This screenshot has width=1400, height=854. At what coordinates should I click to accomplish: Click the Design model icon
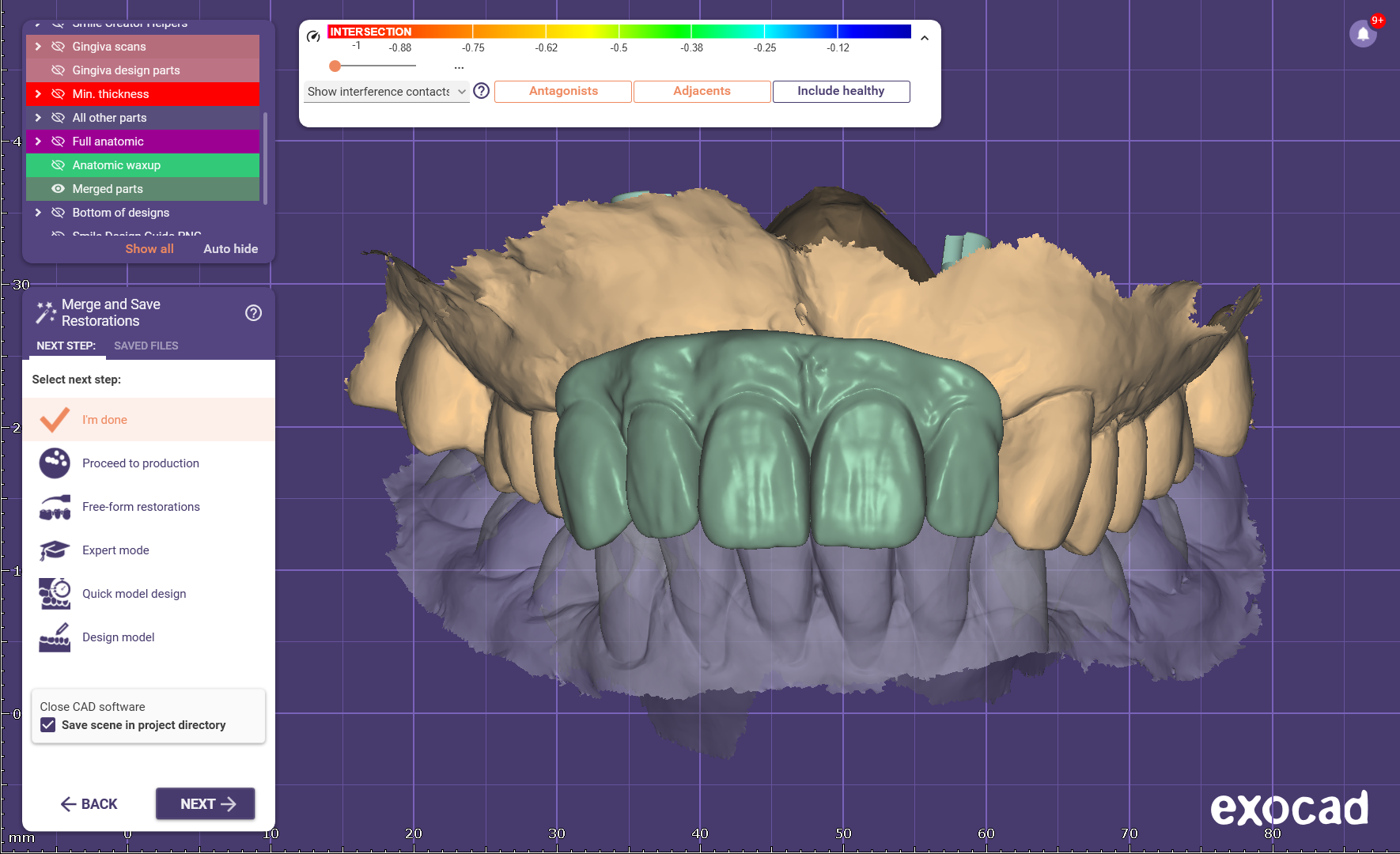pyautogui.click(x=55, y=637)
